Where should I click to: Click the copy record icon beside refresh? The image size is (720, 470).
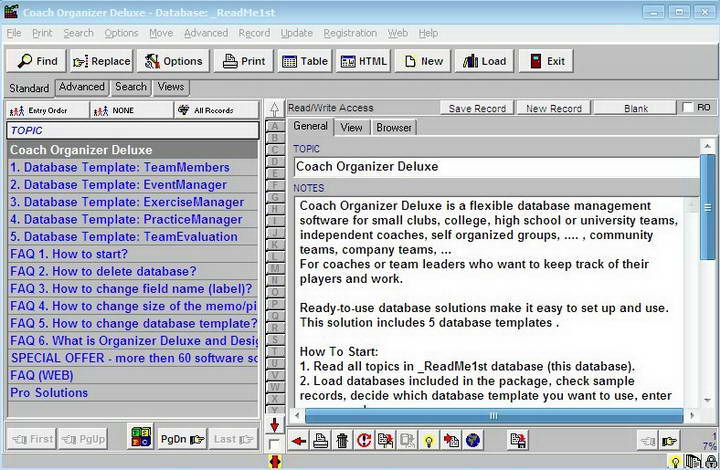click(385, 441)
